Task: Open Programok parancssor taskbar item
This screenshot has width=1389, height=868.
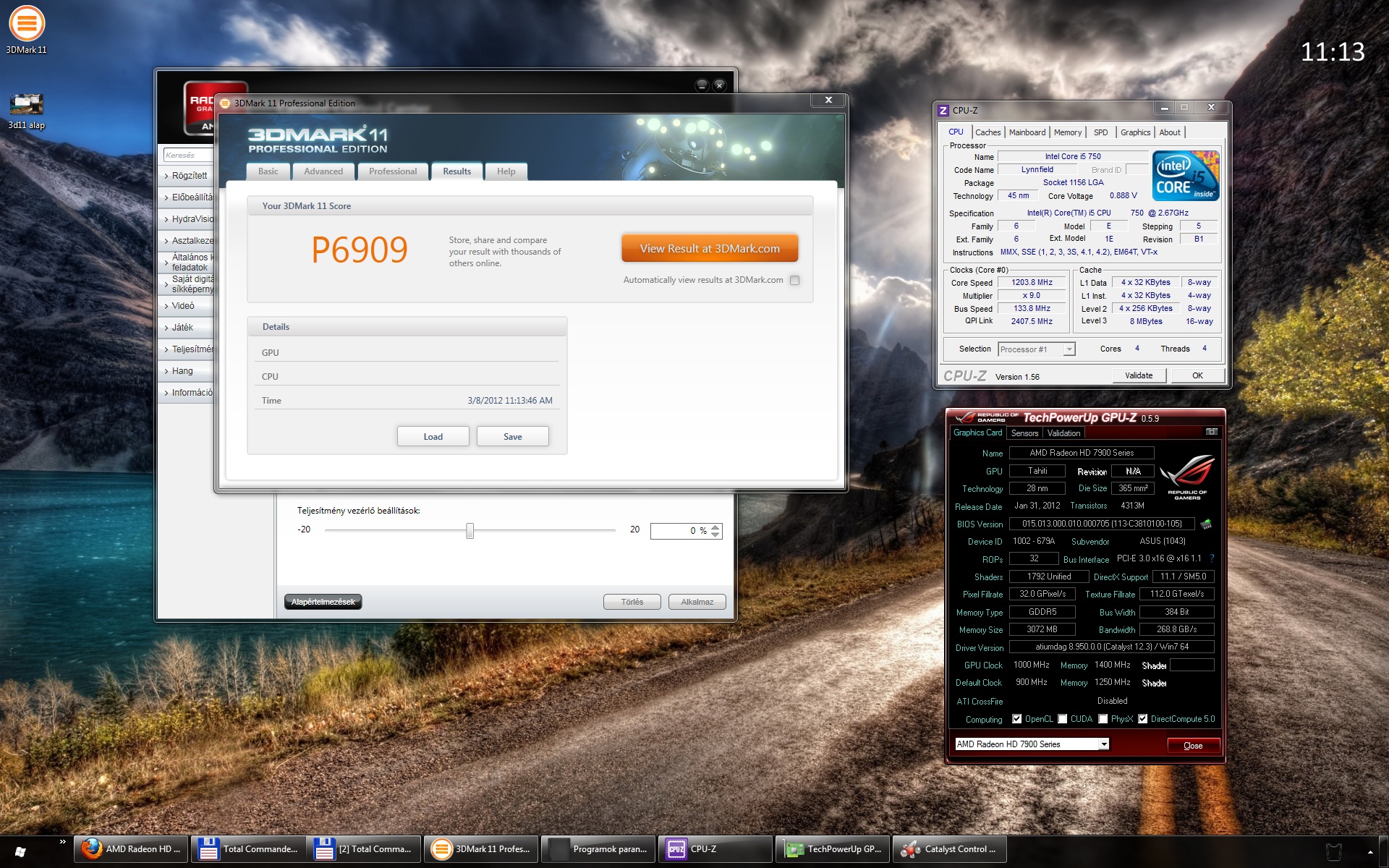Action: tap(599, 849)
